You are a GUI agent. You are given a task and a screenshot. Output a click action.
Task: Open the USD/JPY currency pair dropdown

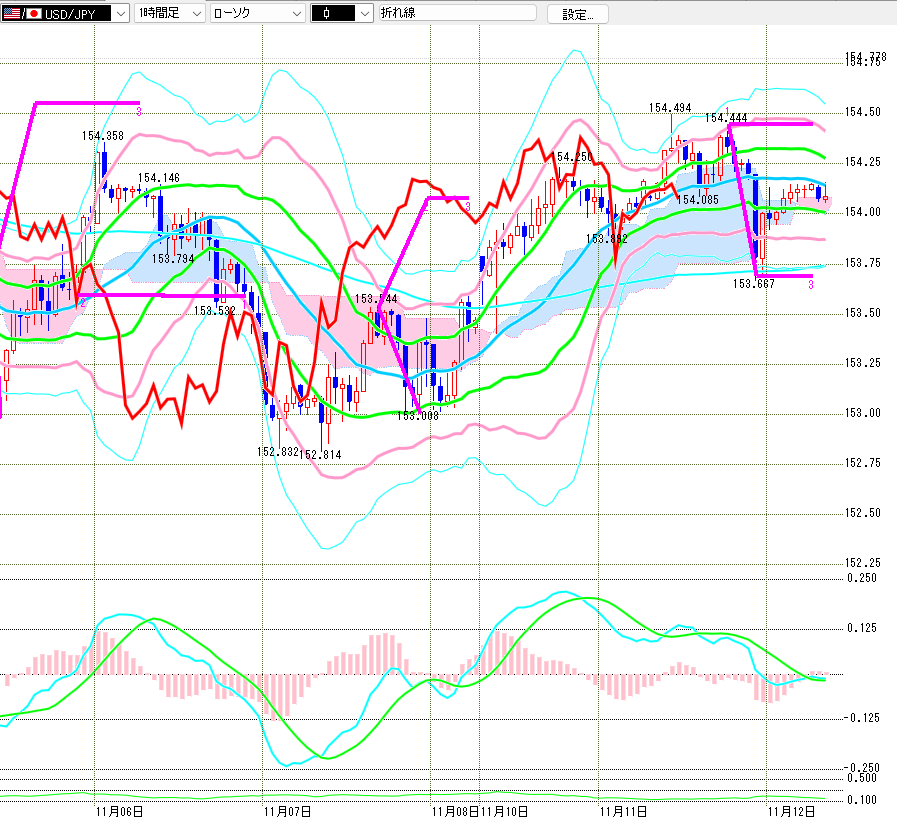tap(120, 14)
